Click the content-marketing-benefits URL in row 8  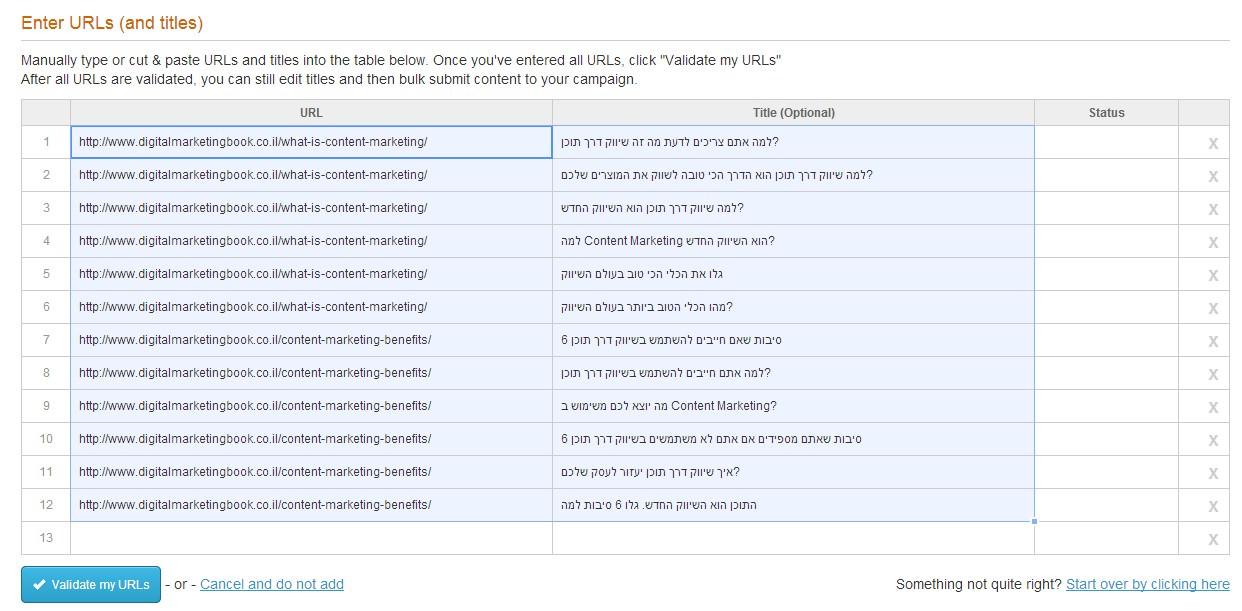pos(311,373)
